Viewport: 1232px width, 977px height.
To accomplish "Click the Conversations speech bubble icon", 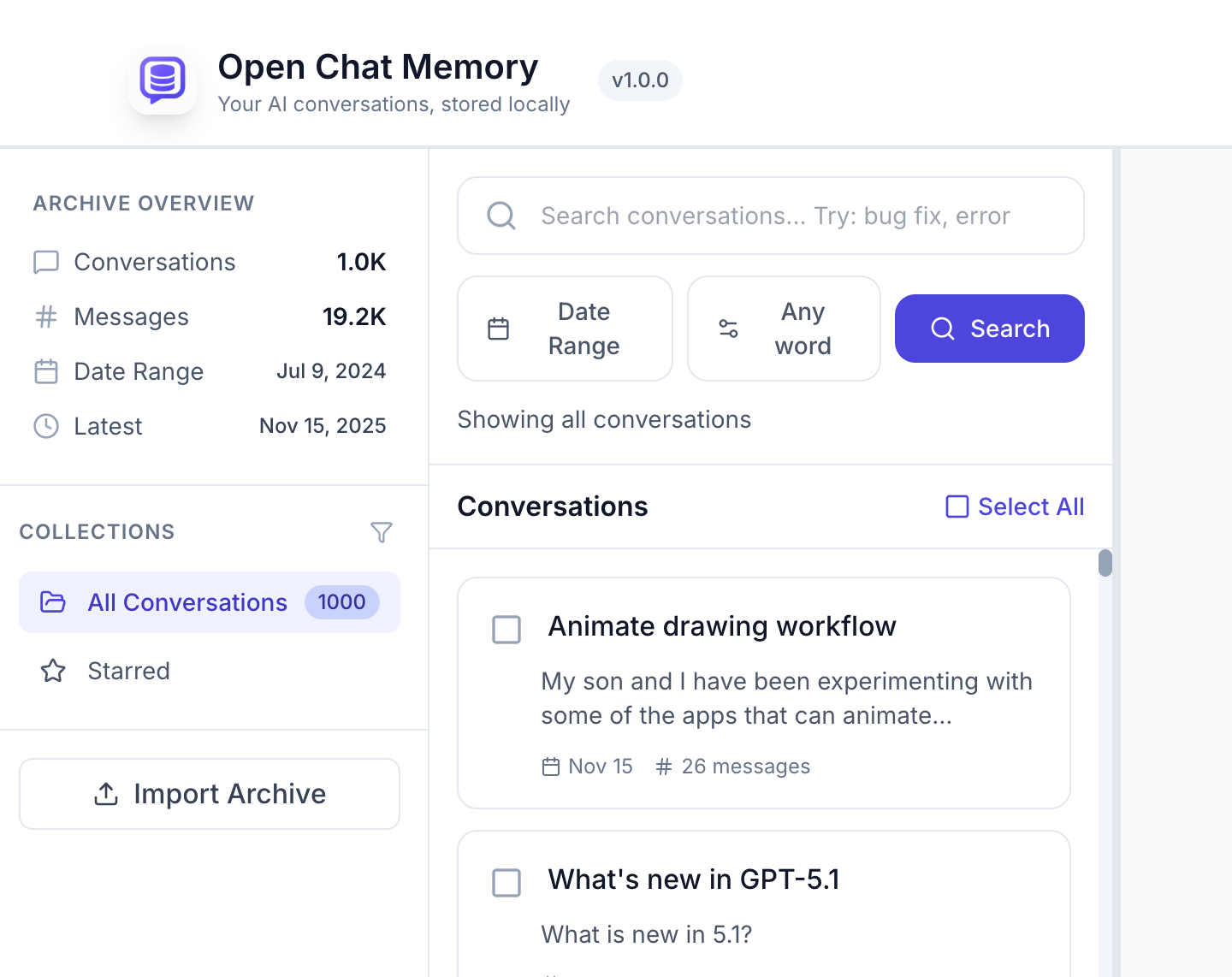I will pyautogui.click(x=45, y=262).
